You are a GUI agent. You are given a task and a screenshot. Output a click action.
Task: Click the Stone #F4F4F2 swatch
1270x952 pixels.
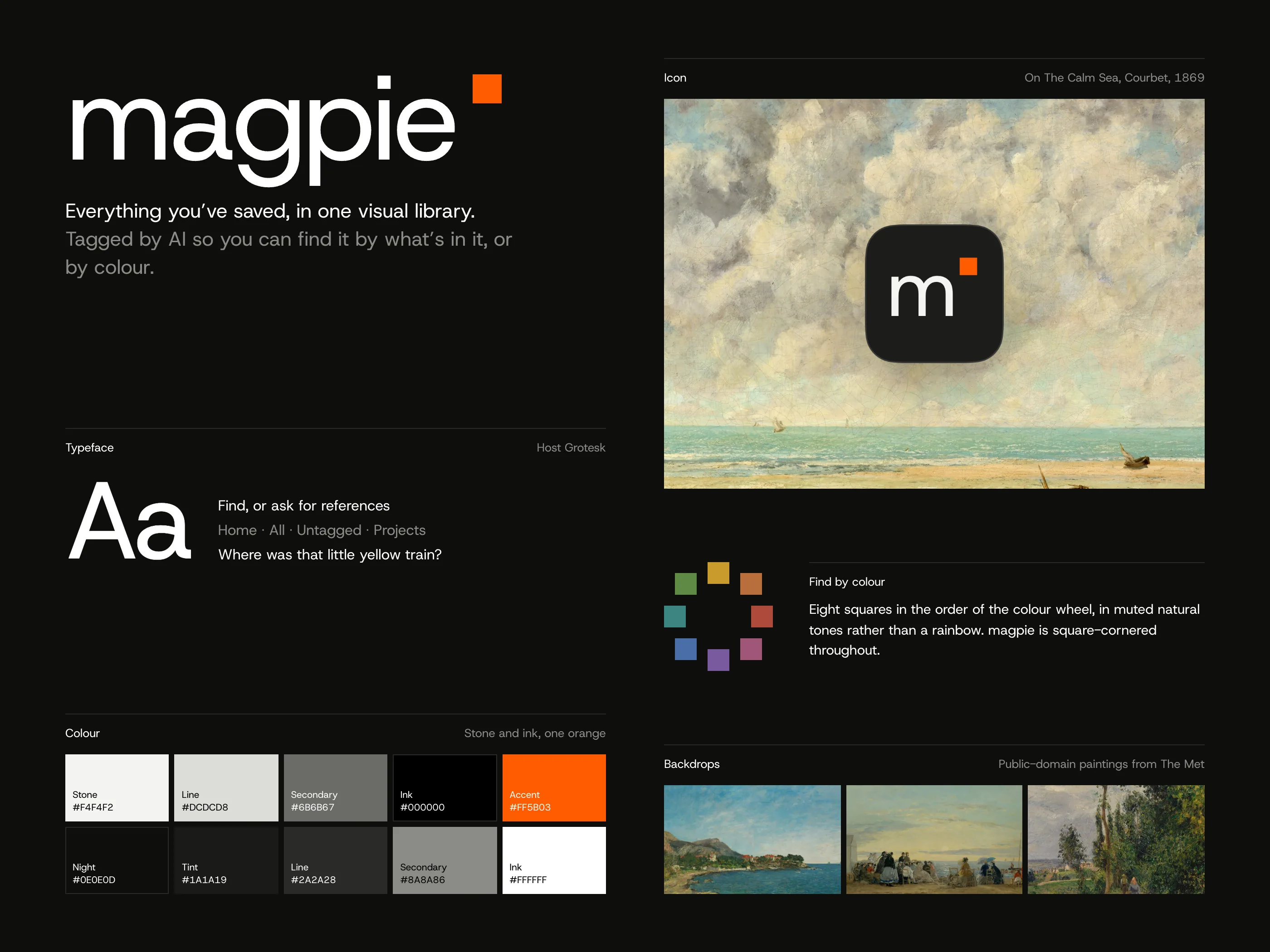click(x=117, y=787)
